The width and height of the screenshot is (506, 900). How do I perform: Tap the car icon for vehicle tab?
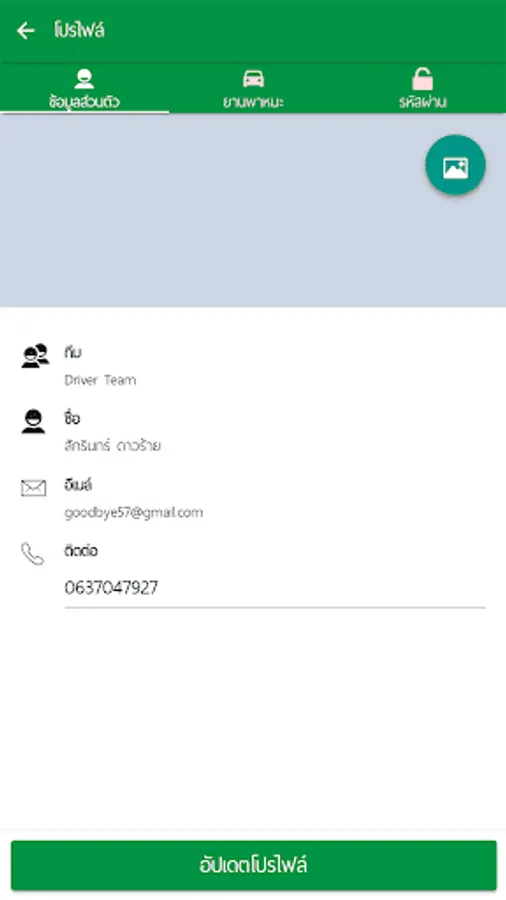[253, 78]
